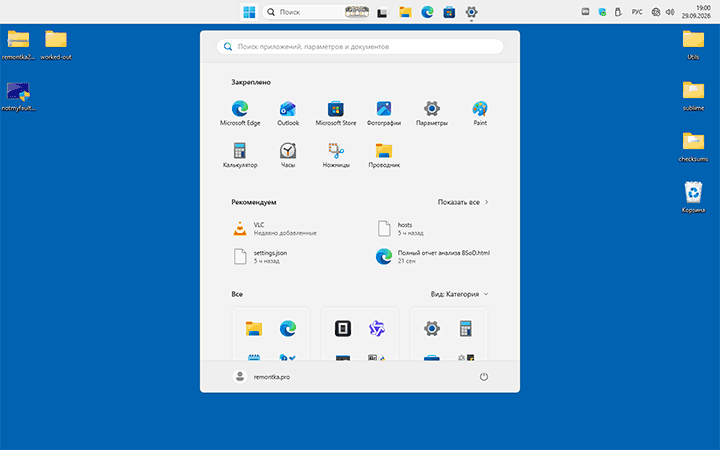The width and height of the screenshot is (720, 450).
Task: Click Показать все in the recommended section
Action: [463, 202]
